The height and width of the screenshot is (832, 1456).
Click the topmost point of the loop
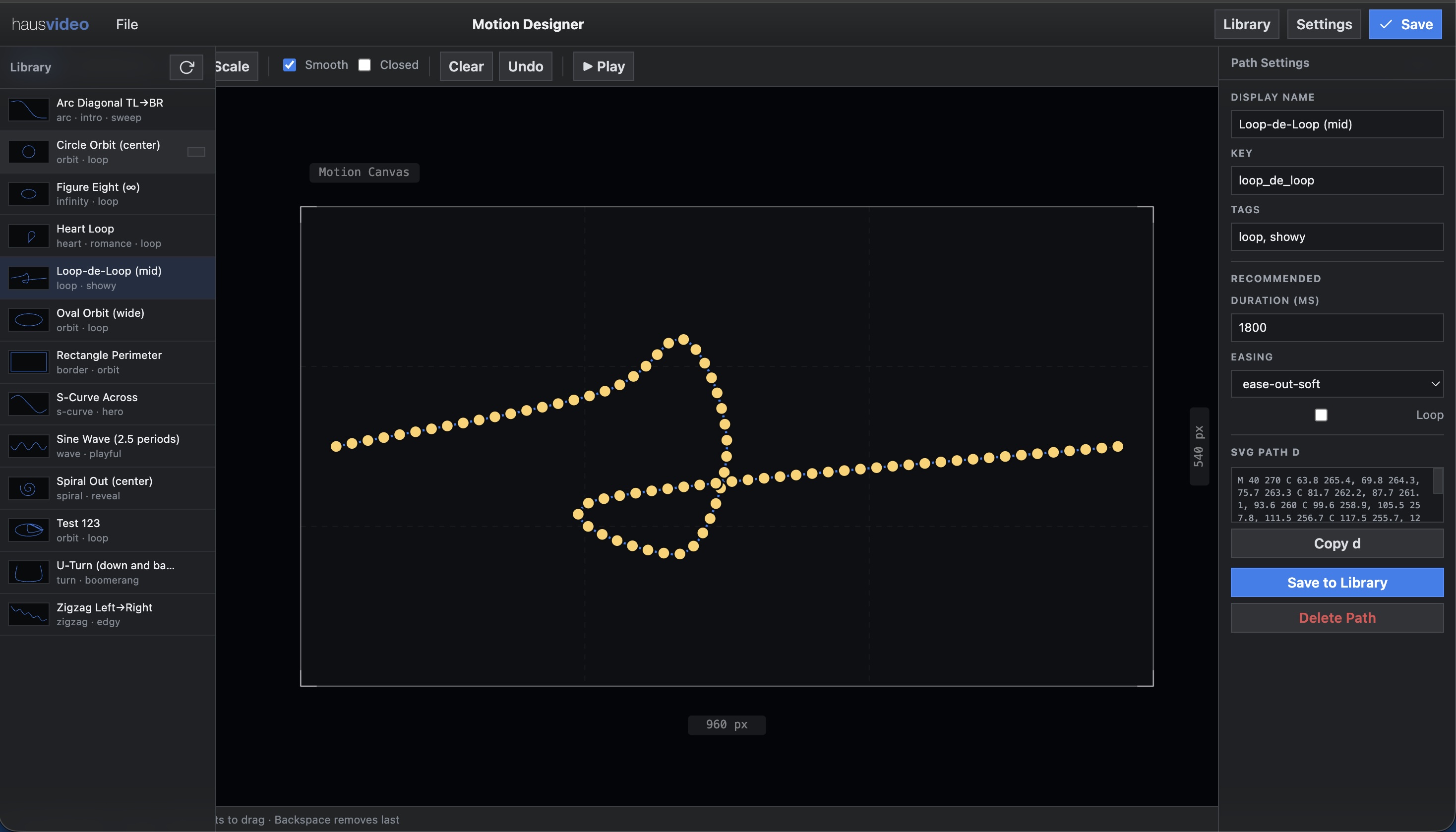point(683,340)
